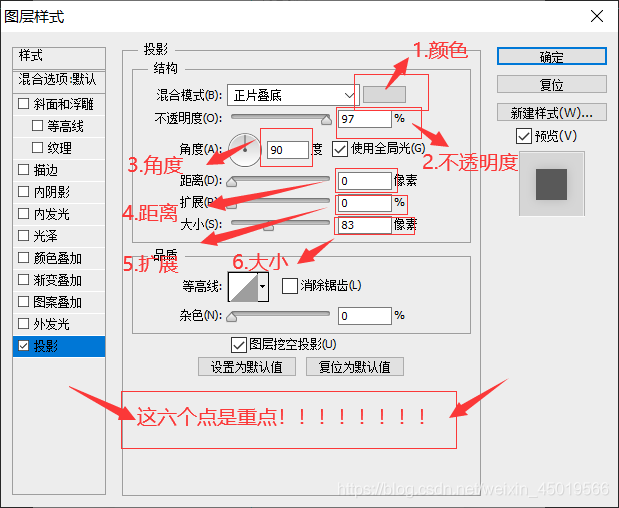Screen dimensions: 619x508
Task: Select the 外发光 style row label
Action: tap(52, 324)
